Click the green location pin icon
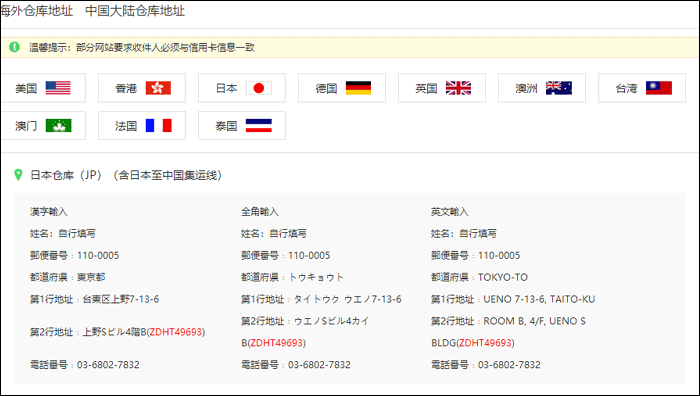The height and width of the screenshot is (396, 700). (x=18, y=175)
